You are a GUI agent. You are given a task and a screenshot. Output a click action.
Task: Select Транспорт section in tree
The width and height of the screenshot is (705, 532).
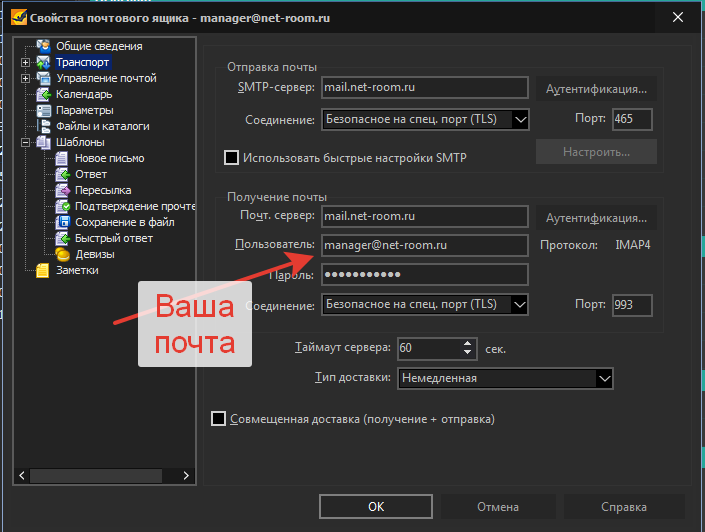point(82,62)
